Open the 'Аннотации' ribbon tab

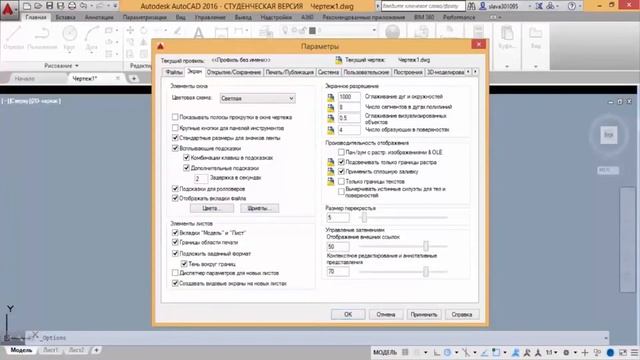(x=99, y=18)
